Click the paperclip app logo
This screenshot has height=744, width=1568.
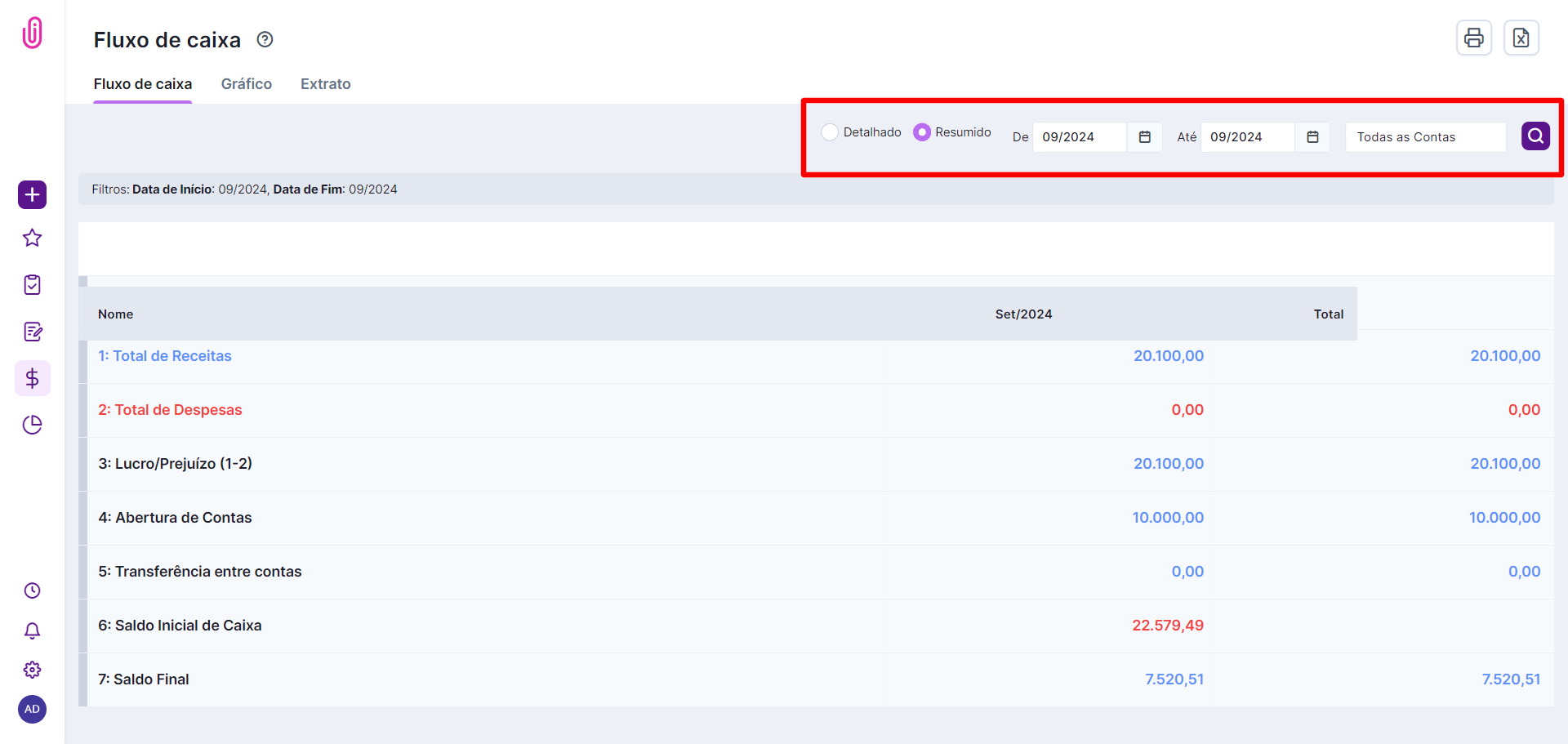coord(32,33)
